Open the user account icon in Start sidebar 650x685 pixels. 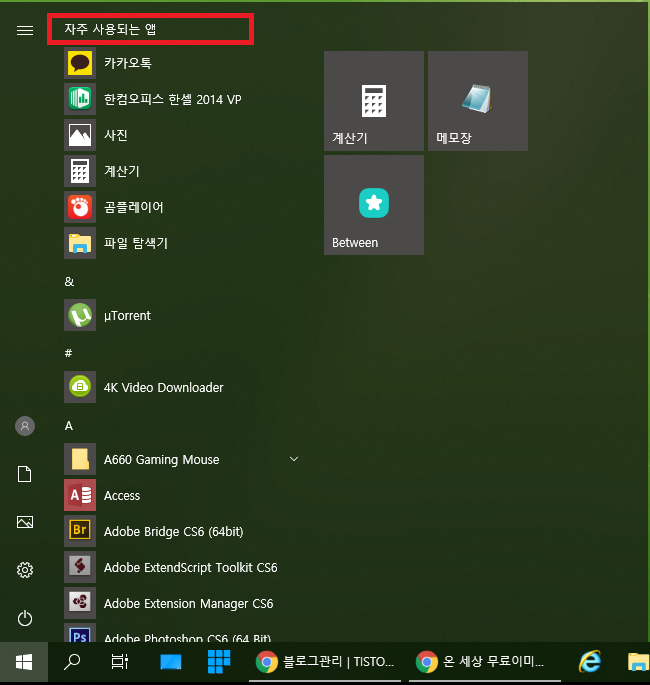point(25,426)
